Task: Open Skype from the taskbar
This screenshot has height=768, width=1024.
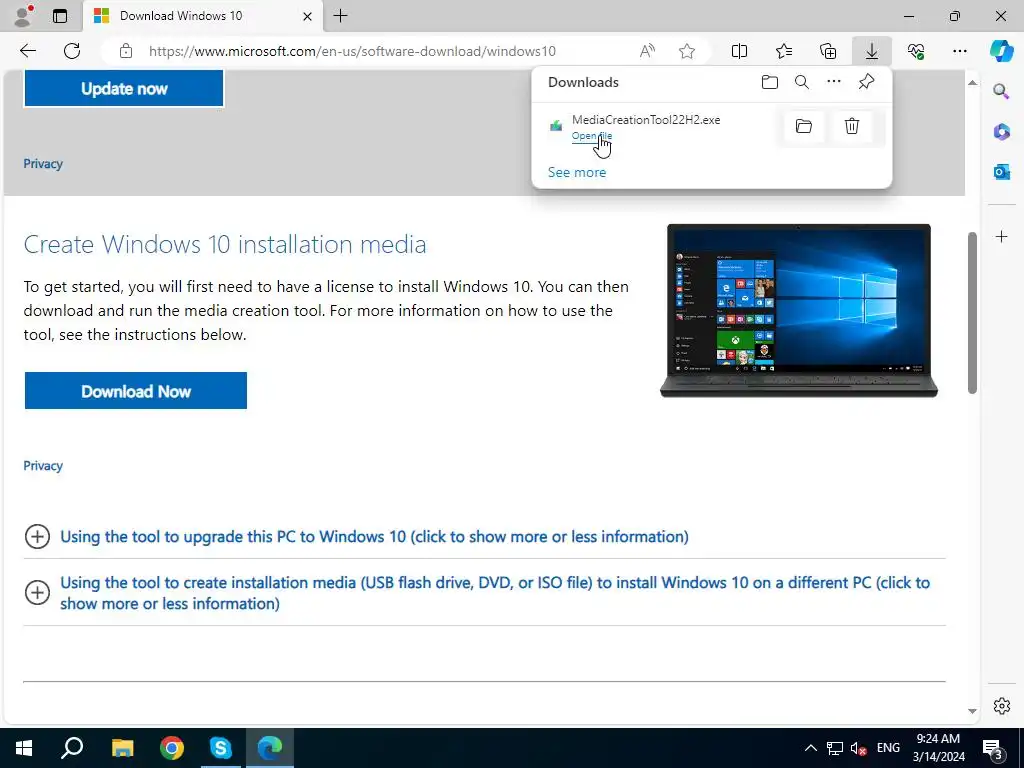Action: tap(221, 748)
